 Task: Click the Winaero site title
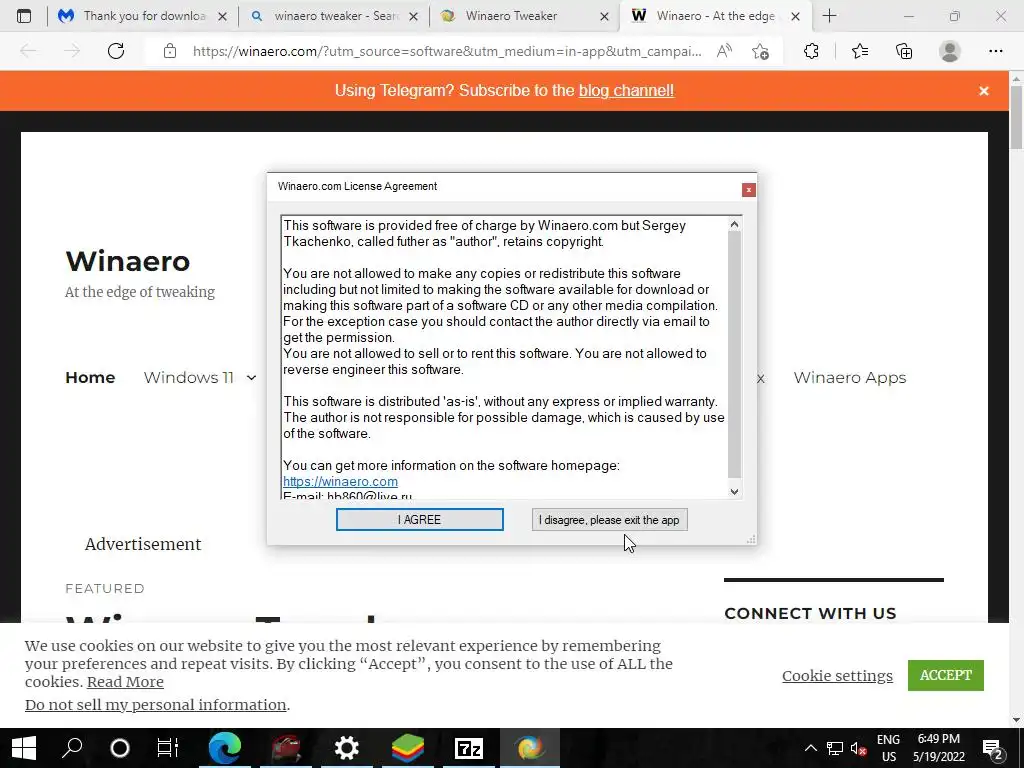(x=128, y=261)
